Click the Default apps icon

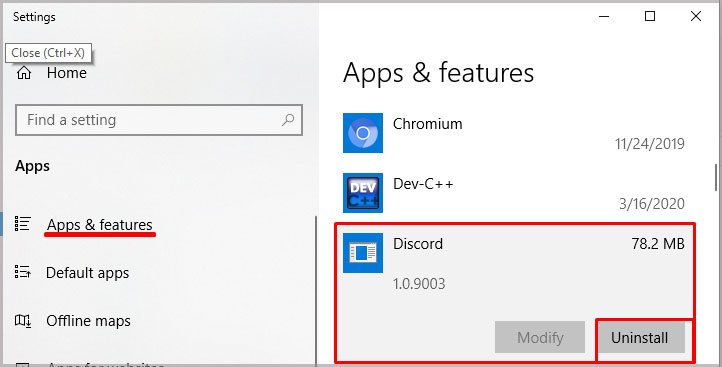click(x=23, y=272)
